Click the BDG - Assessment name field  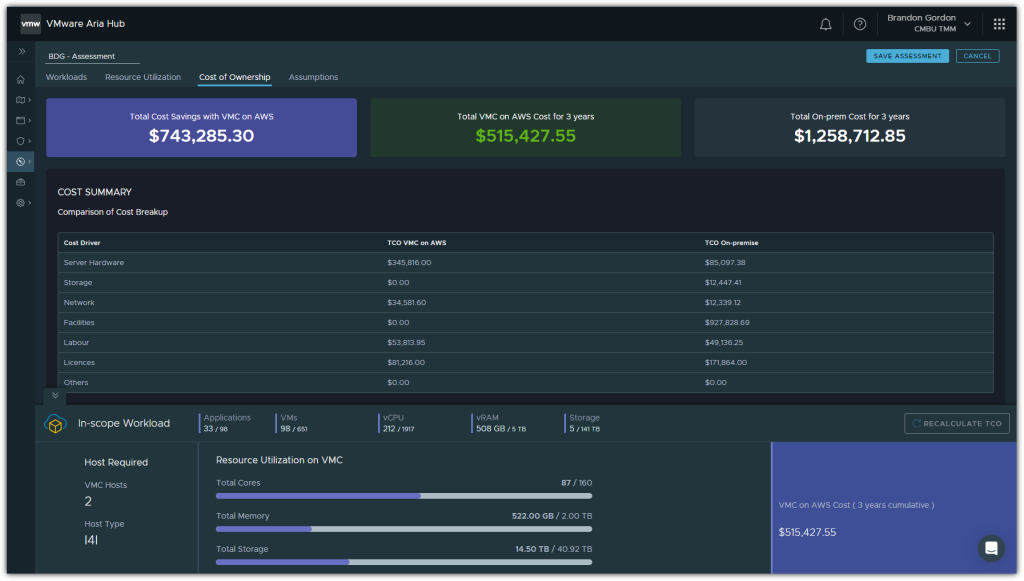click(x=92, y=57)
